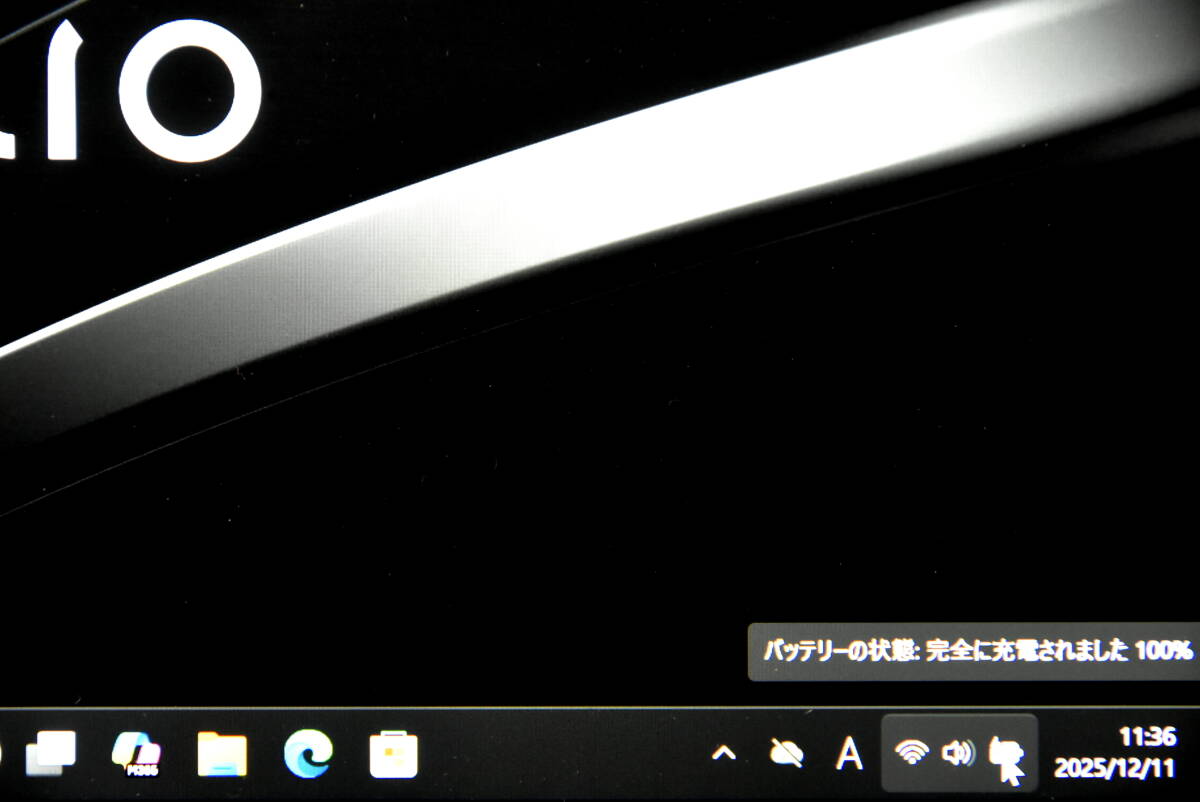Click the I letter of the wallpaper logo

pos(64,91)
